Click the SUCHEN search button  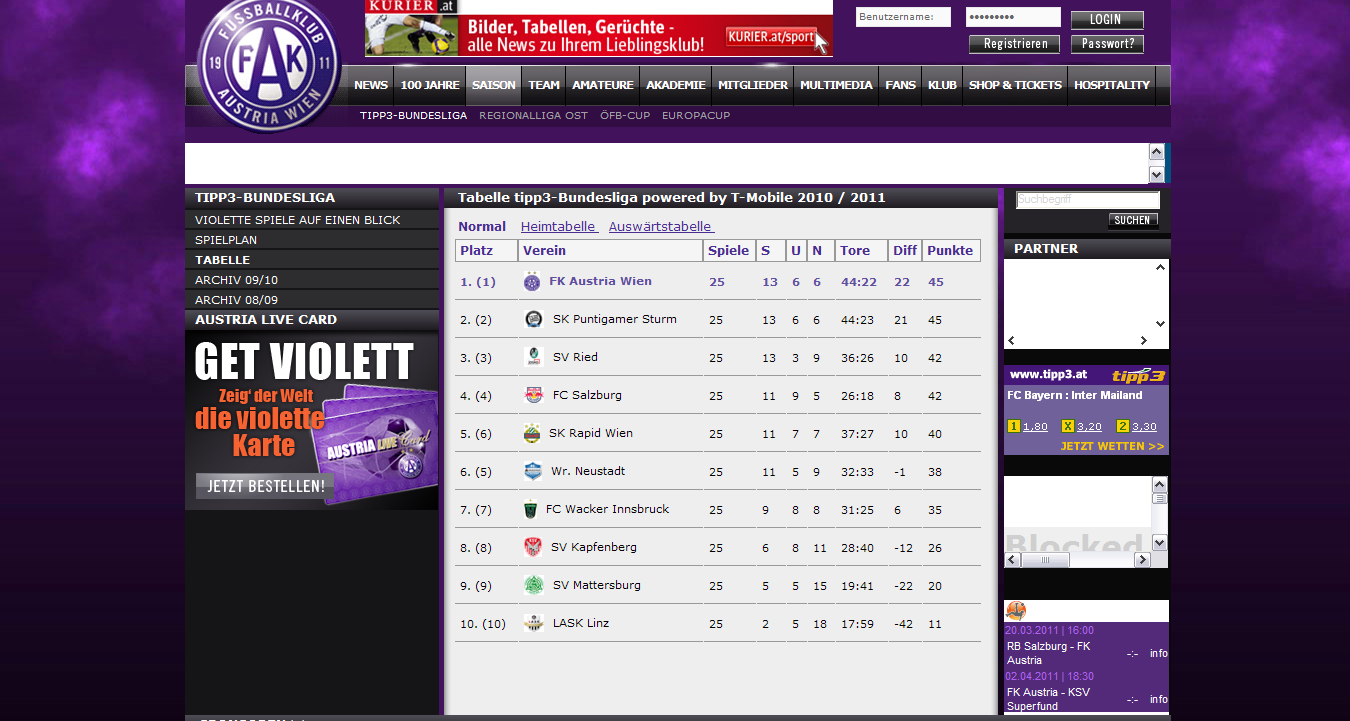[x=1133, y=220]
